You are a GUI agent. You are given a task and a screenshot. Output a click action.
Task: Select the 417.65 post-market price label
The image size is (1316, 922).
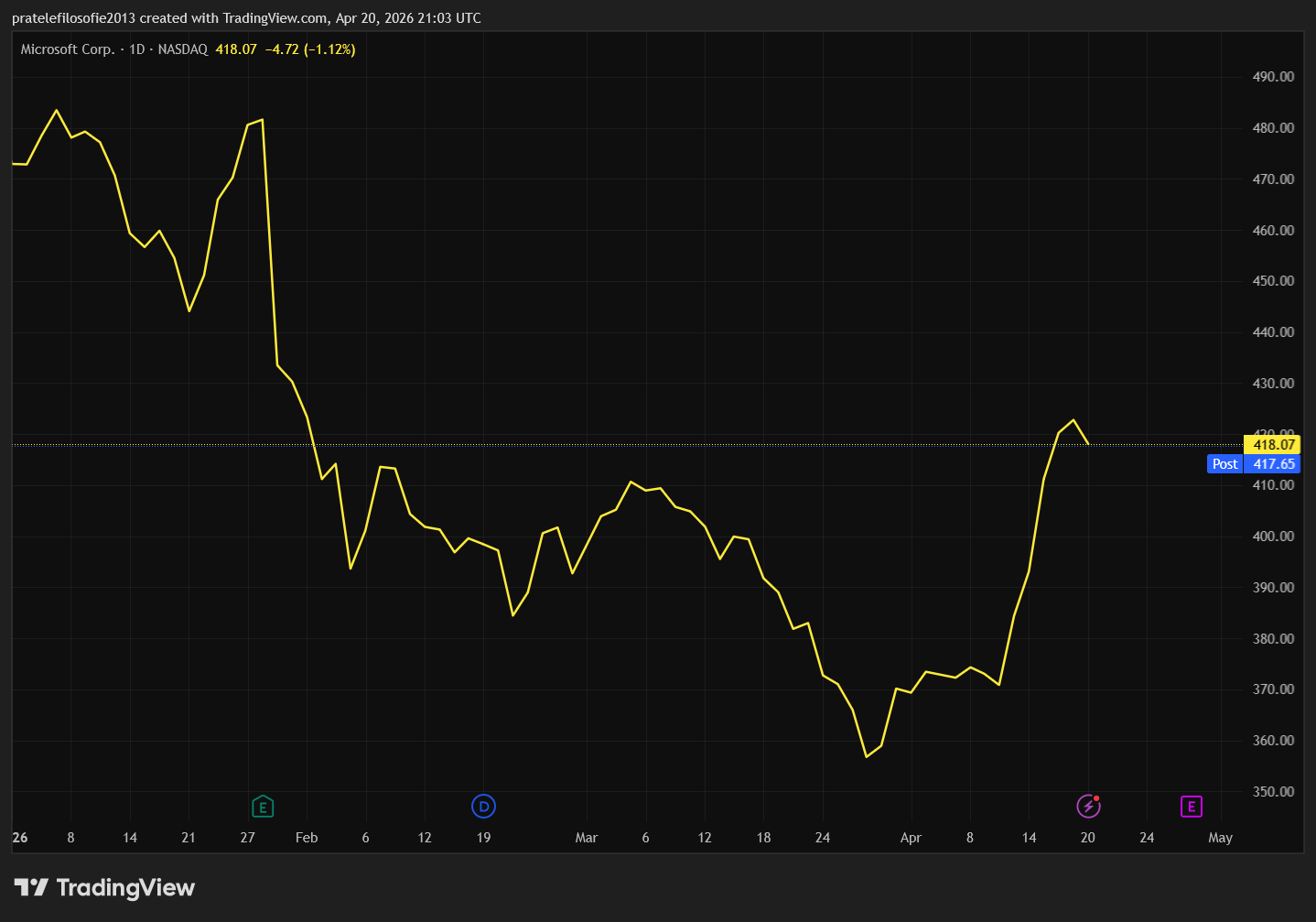pyautogui.click(x=1273, y=464)
